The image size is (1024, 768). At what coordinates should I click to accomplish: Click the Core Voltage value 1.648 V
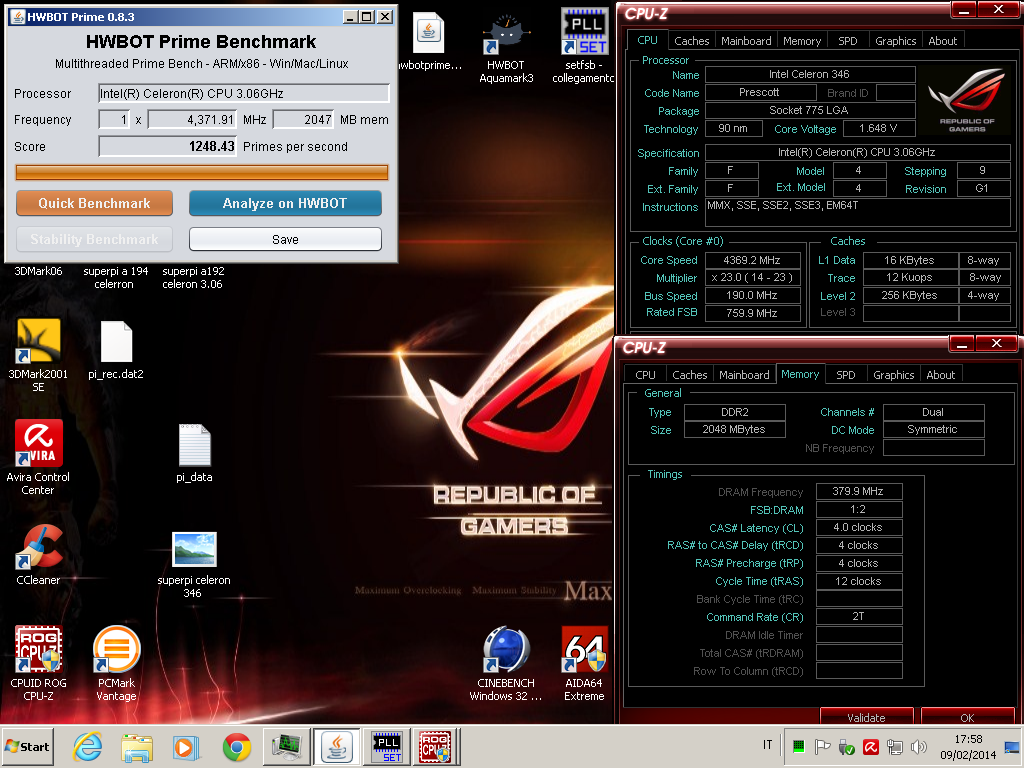coord(878,128)
